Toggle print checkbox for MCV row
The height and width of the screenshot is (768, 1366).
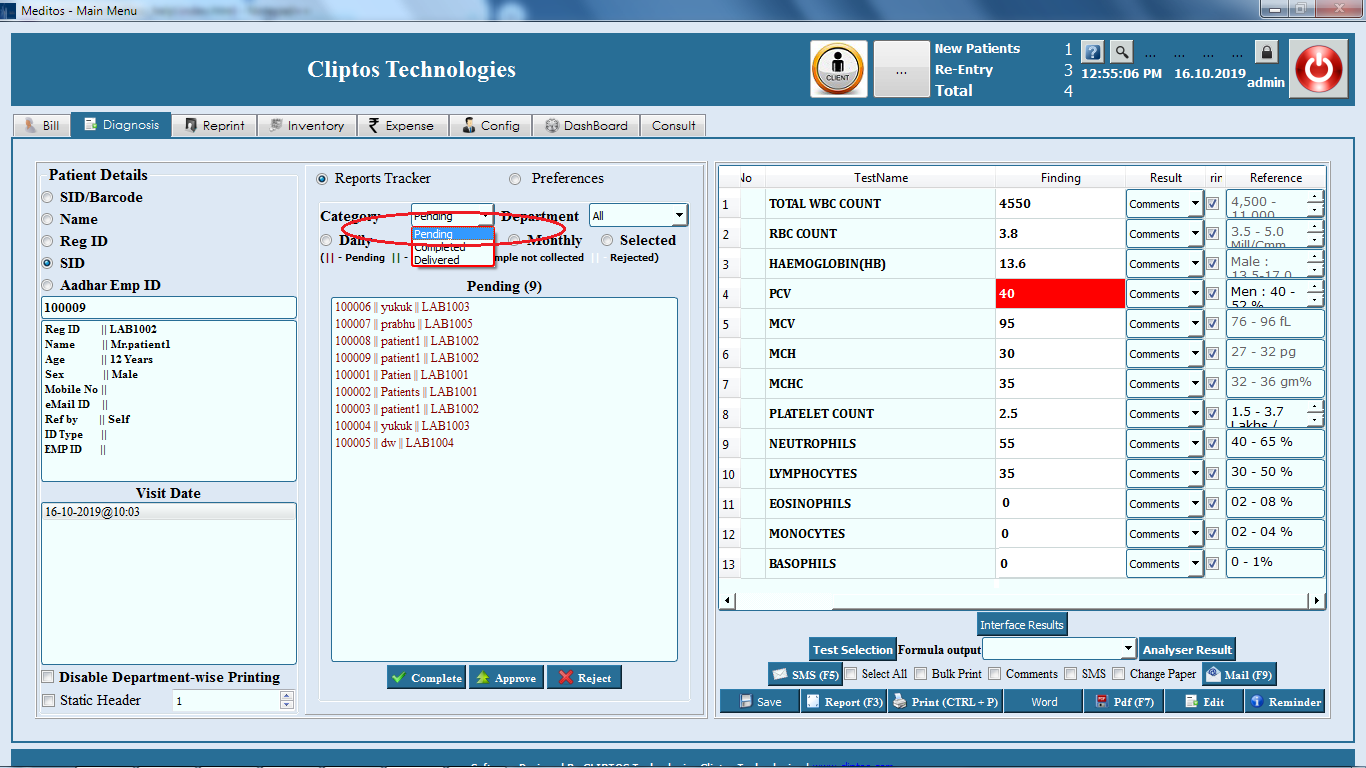(x=1213, y=323)
